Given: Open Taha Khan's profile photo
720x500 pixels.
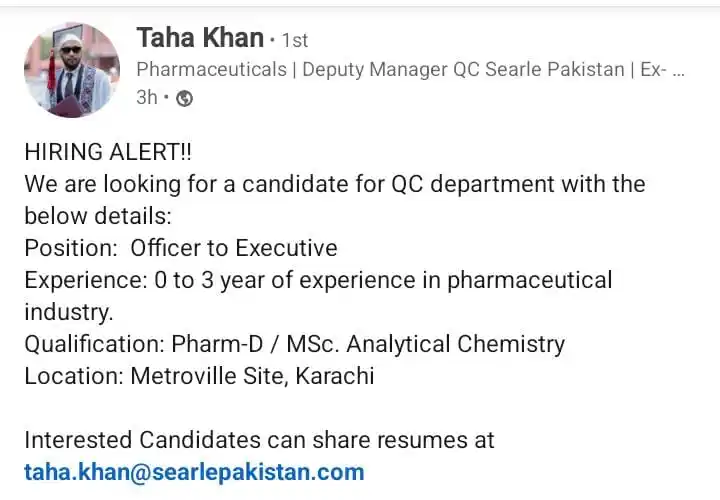Looking at the screenshot, I should pos(72,70).
